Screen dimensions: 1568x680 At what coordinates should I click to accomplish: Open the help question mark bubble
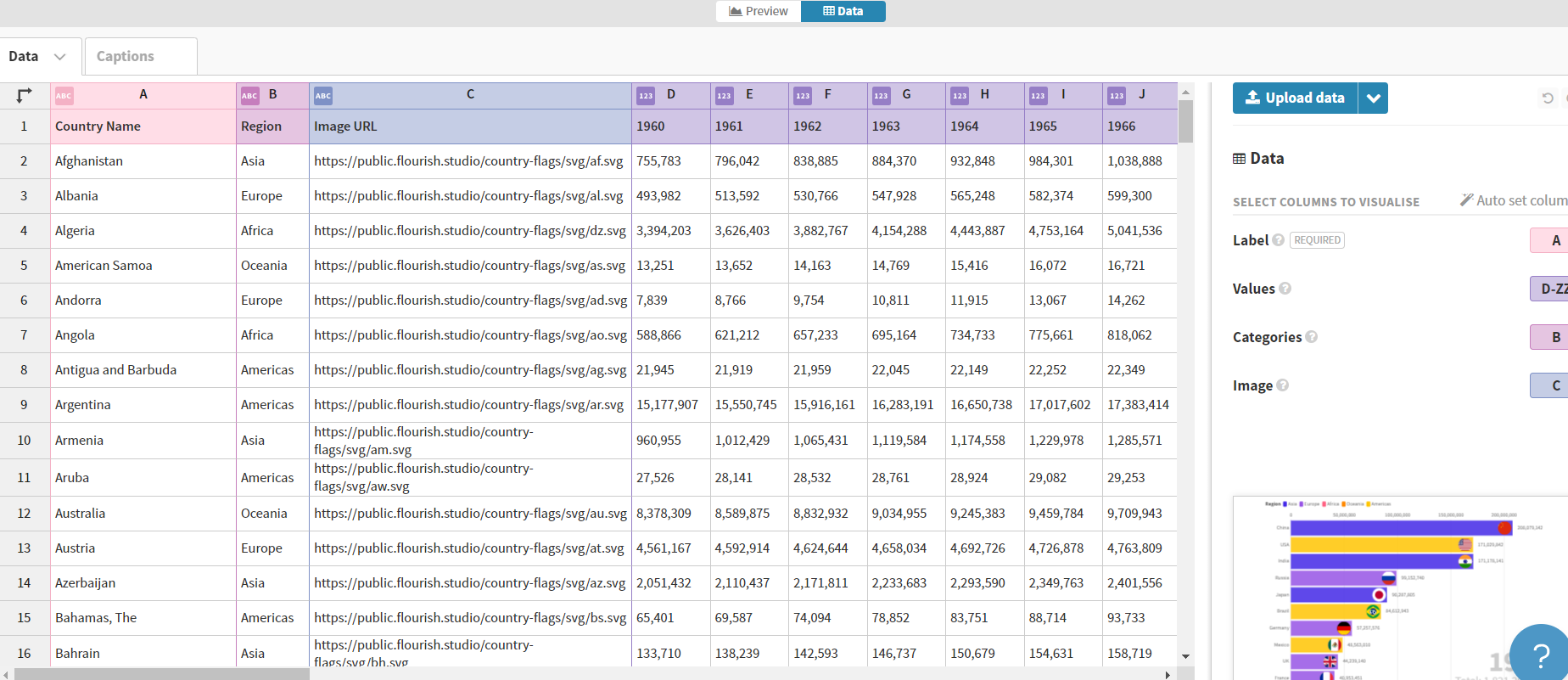point(1541,655)
